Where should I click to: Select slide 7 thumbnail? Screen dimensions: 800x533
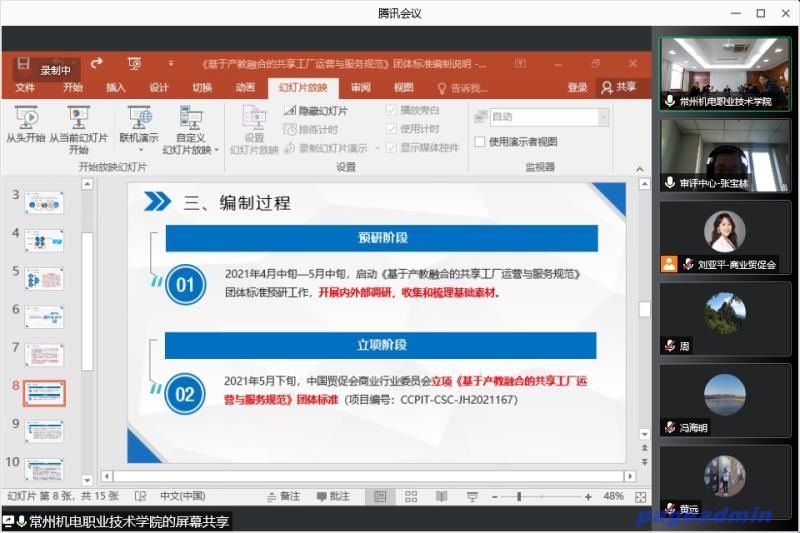tap(44, 355)
